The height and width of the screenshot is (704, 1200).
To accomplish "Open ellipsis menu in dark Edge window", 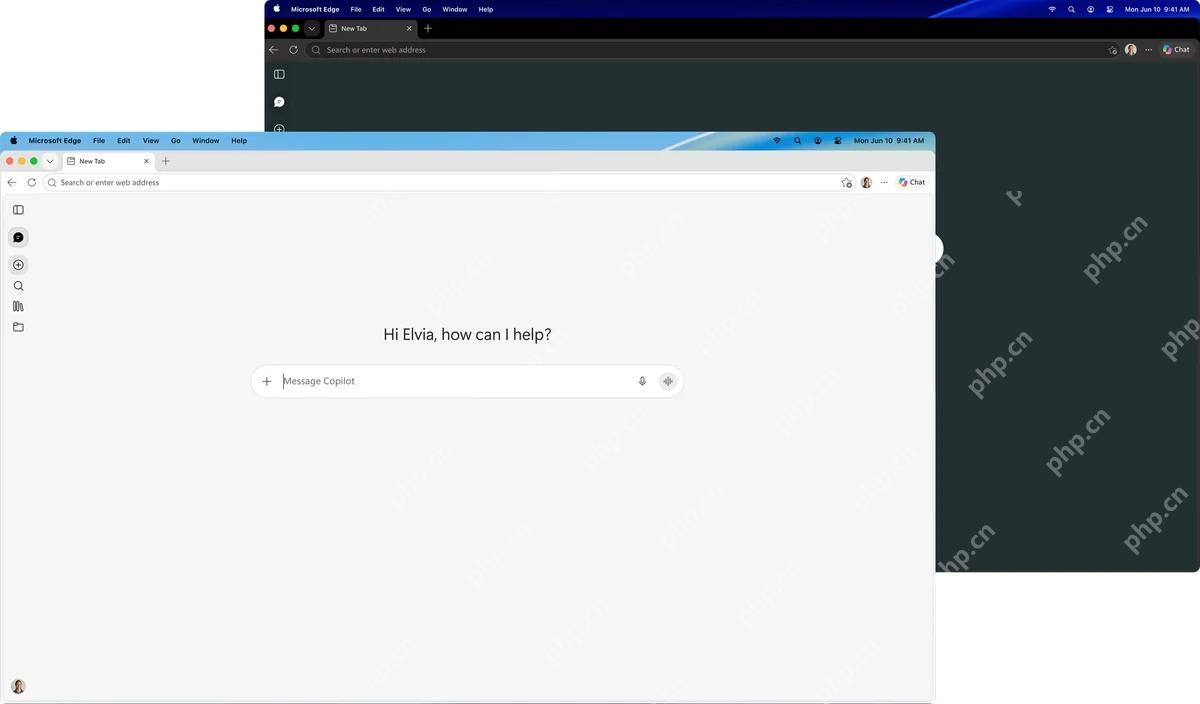I will (1148, 49).
